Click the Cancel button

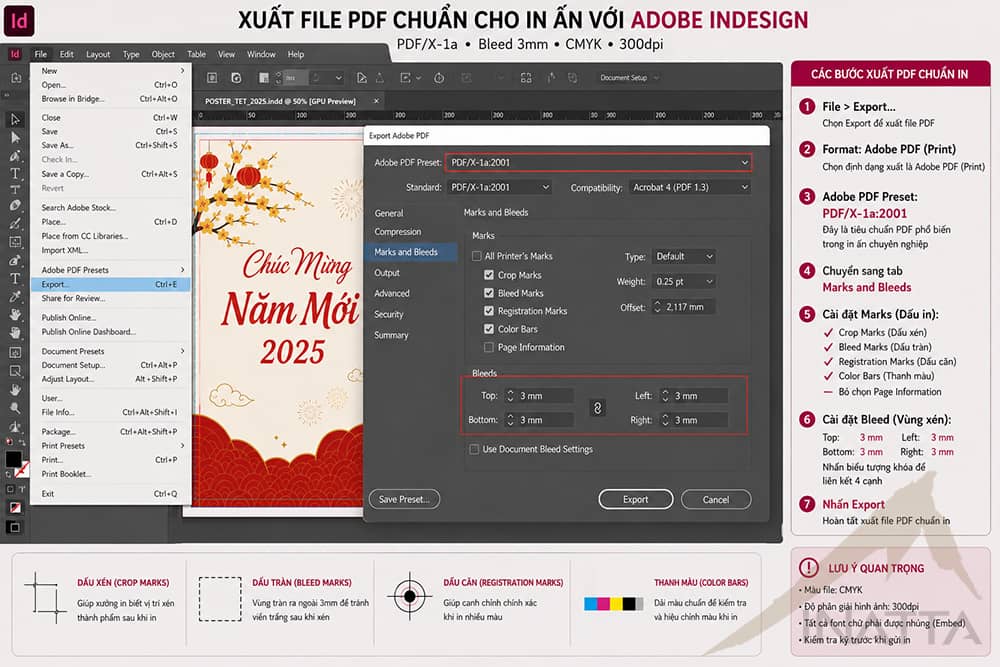716,499
